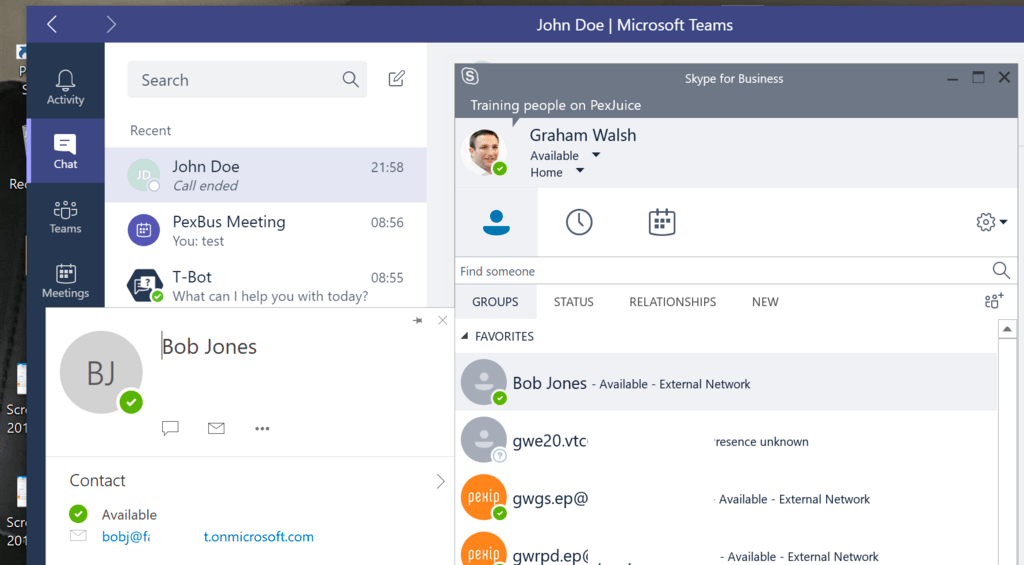This screenshot has height=565, width=1024.
Task: Click the PexBus Meeting calendar avatar
Action: 144,230
